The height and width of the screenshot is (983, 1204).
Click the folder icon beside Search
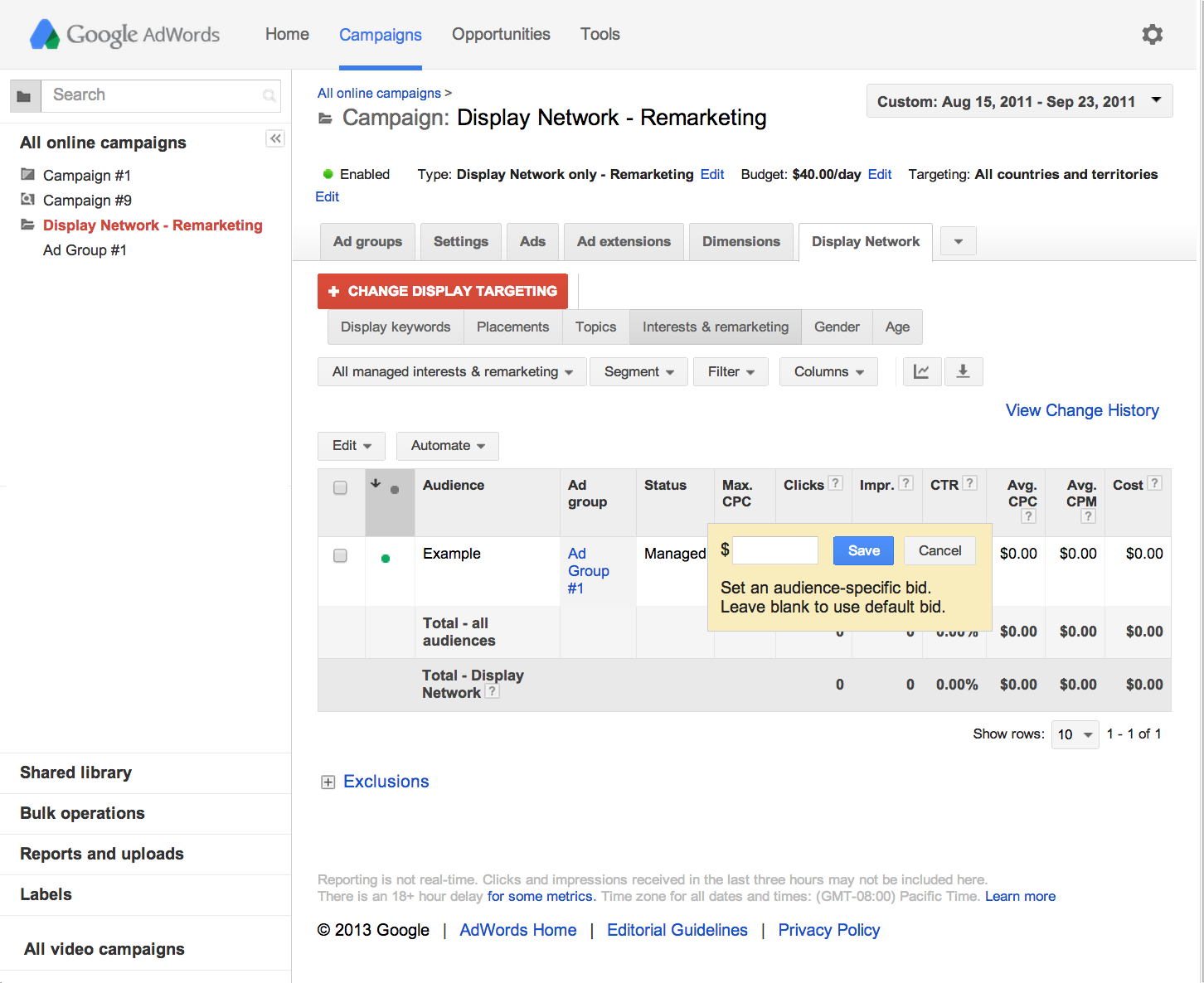tap(25, 96)
